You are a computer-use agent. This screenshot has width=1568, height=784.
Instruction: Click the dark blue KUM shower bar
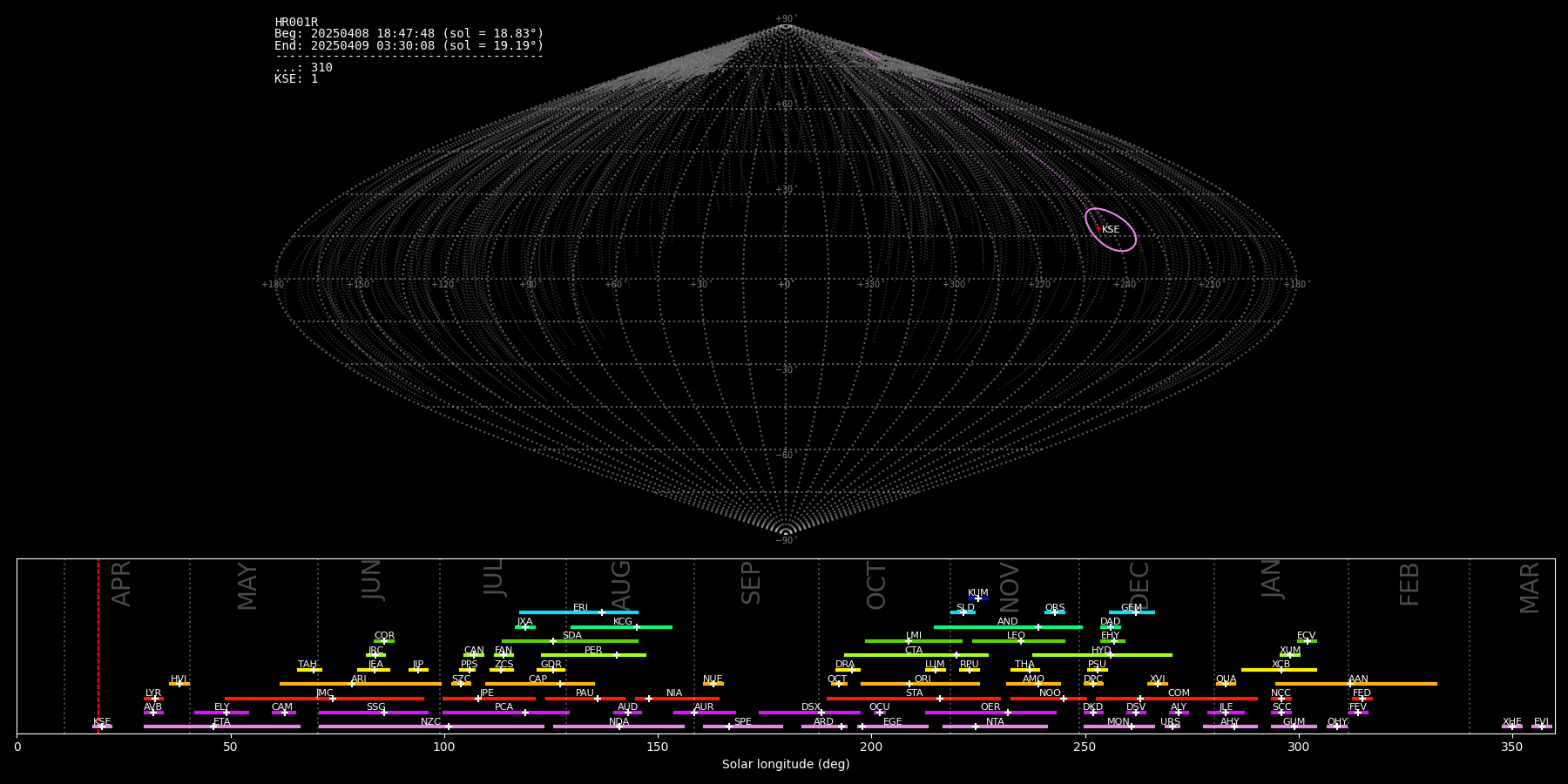pyautogui.click(x=978, y=598)
